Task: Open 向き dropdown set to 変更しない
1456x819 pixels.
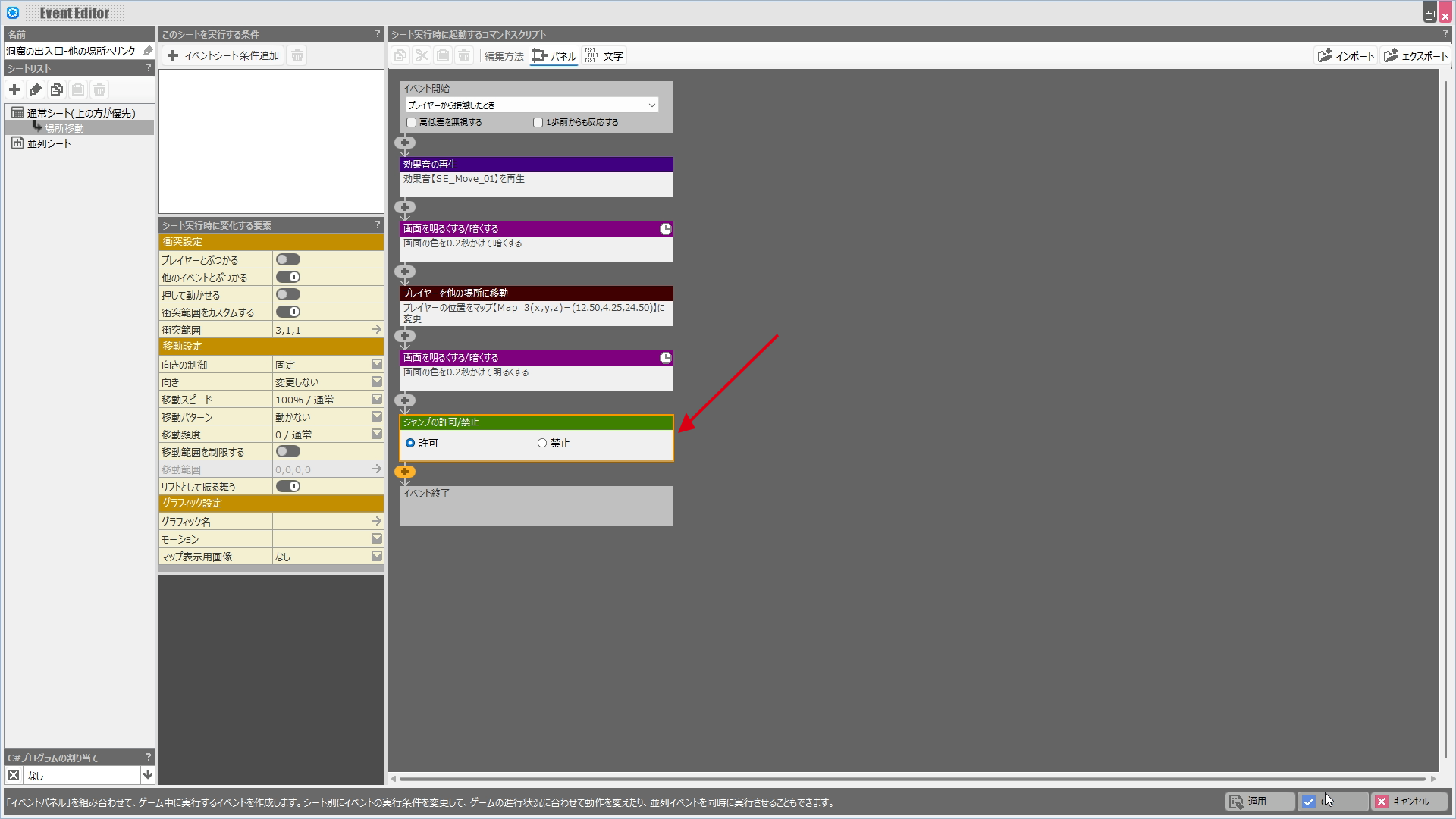Action: tap(377, 381)
